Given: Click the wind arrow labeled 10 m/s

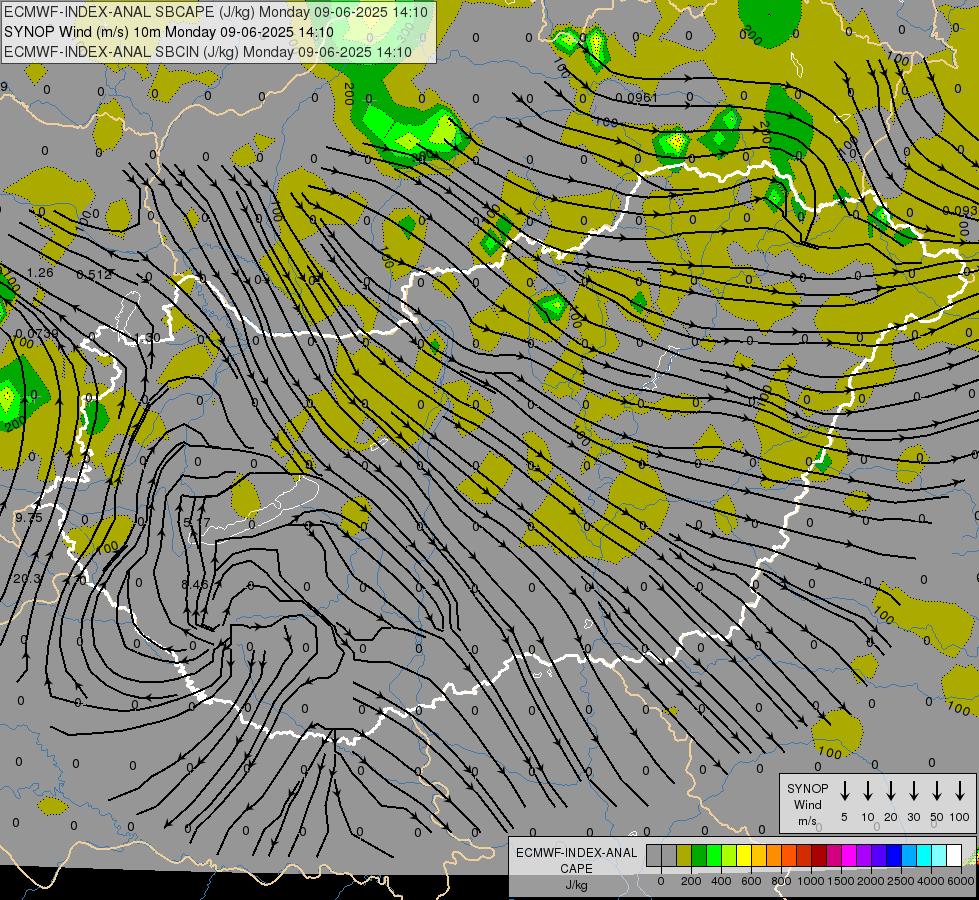Looking at the screenshot, I should [867, 790].
